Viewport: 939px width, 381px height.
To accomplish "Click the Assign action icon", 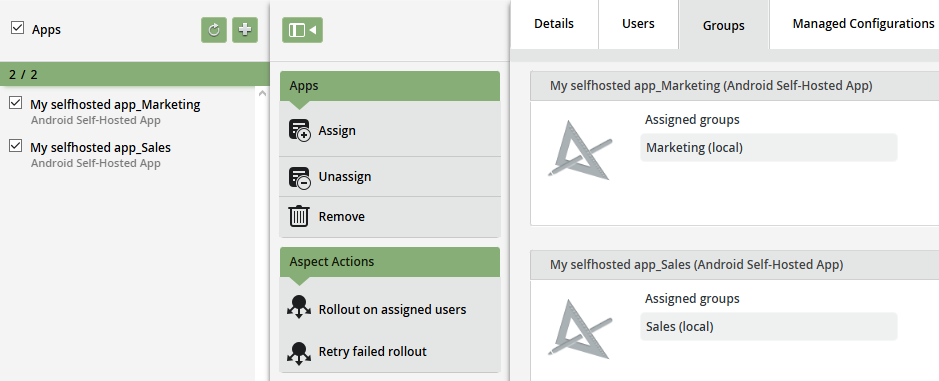I will [x=299, y=131].
